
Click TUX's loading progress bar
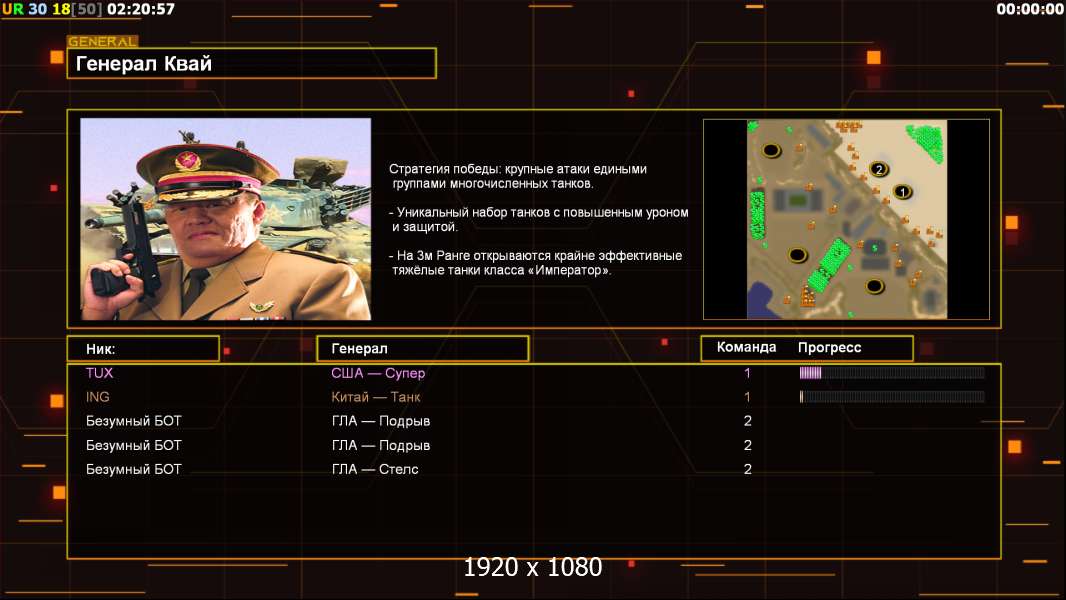(892, 372)
